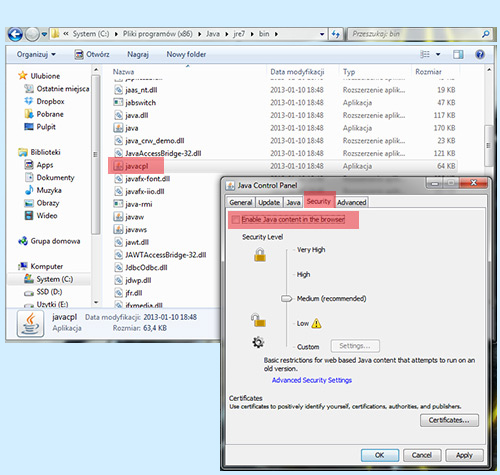Sort files by the Nazwa column
Screen dimensions: 500x475
123,72
